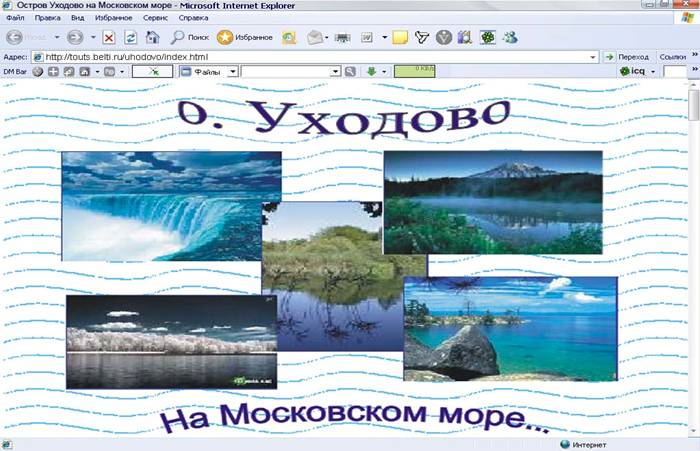Open the address bar dropdown list
The height and width of the screenshot is (451, 700).
[x=592, y=57]
